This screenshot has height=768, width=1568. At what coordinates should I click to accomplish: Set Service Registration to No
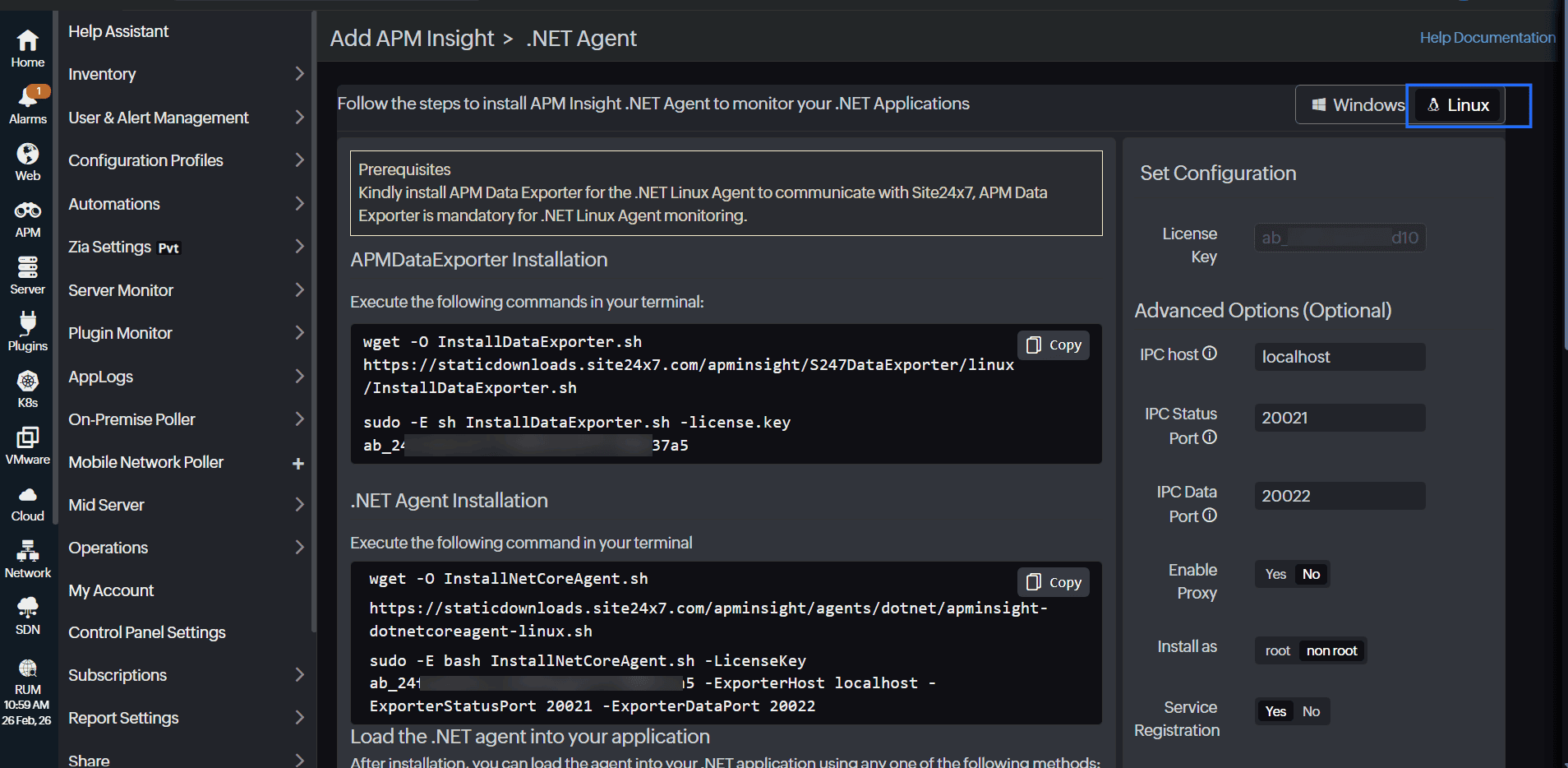[1311, 711]
